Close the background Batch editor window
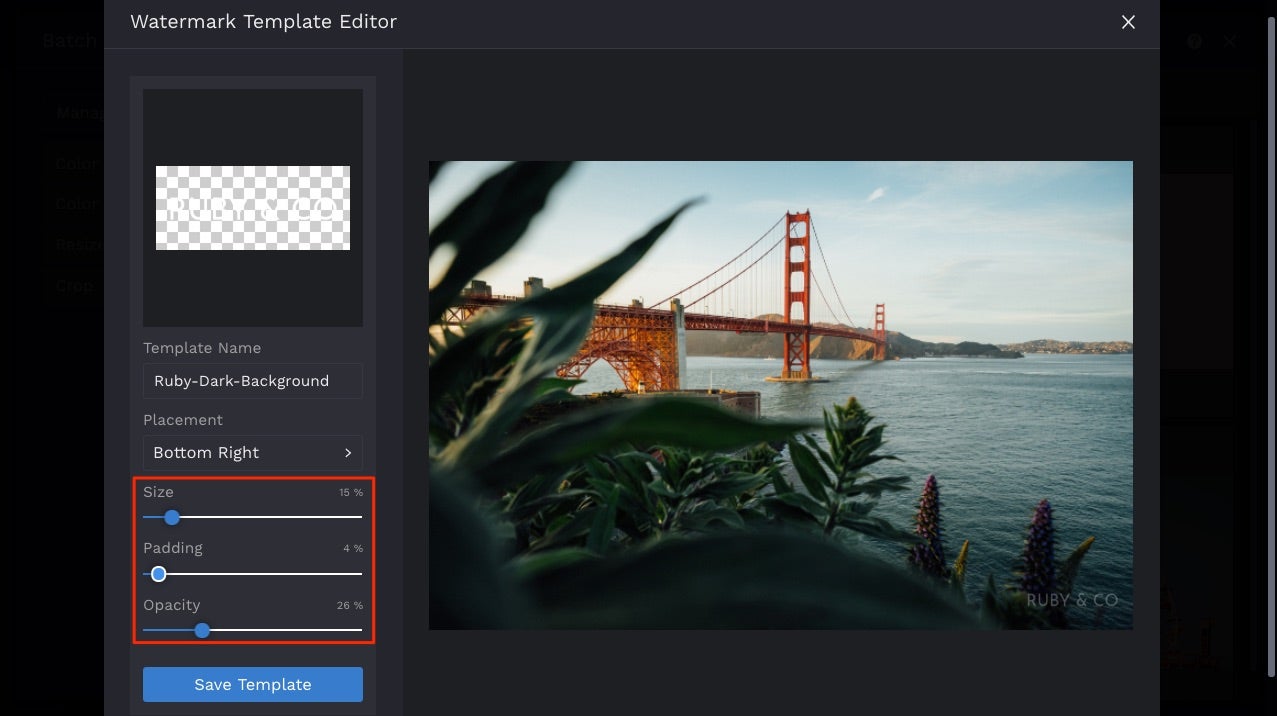This screenshot has width=1277, height=716. [1229, 41]
